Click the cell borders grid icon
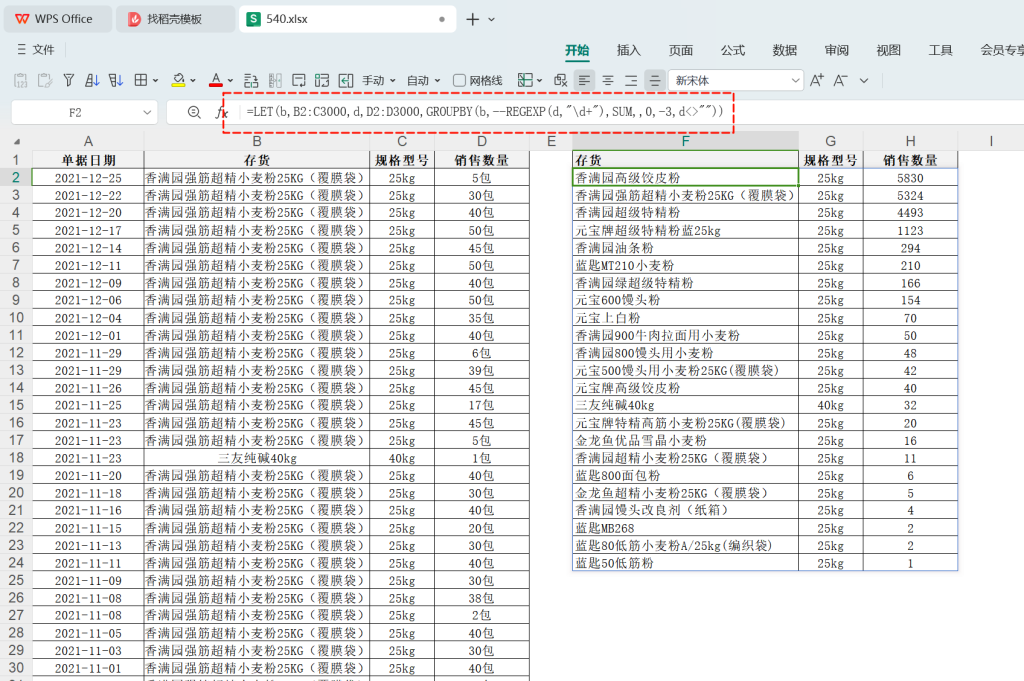Viewport: 1024px width, 681px height. pos(140,80)
